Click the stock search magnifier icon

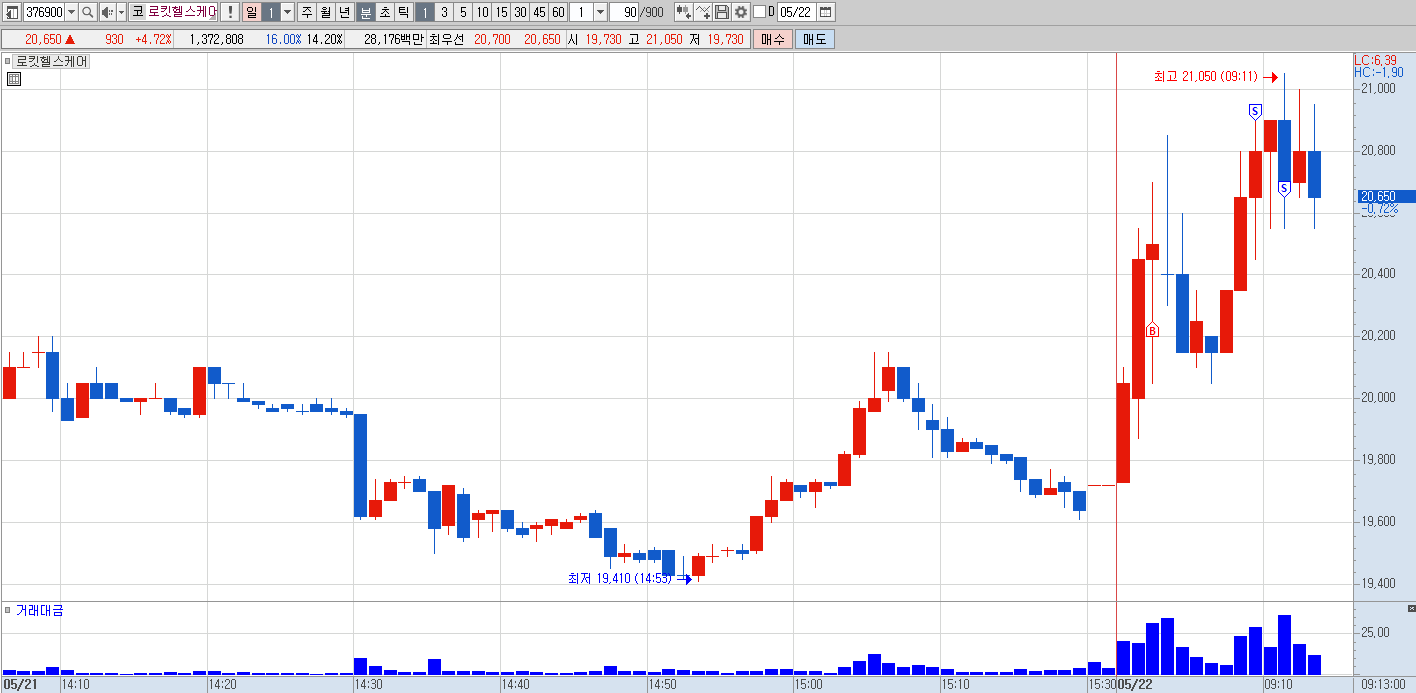tap(87, 12)
